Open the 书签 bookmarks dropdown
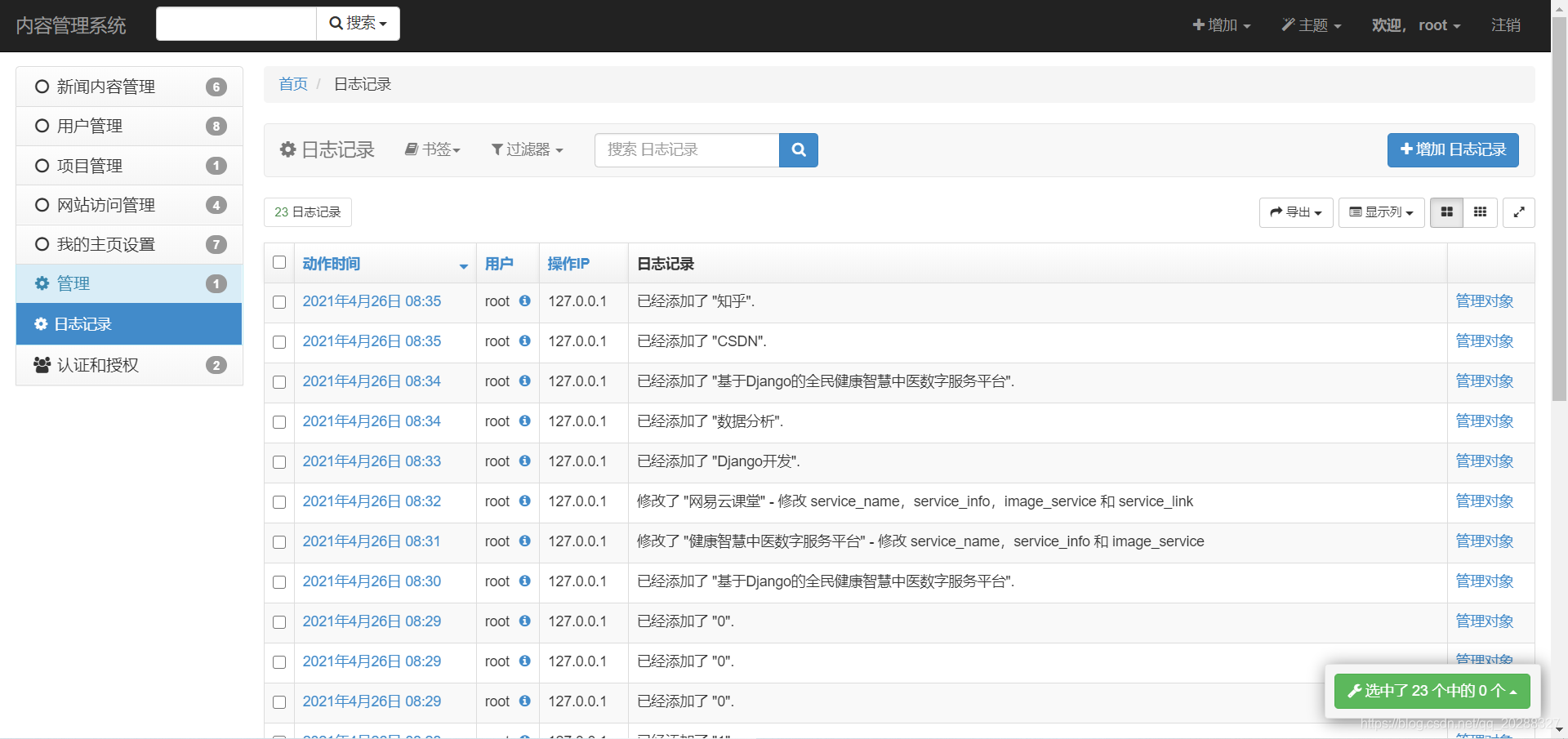Screen dimensions: 1568x739 433,149
